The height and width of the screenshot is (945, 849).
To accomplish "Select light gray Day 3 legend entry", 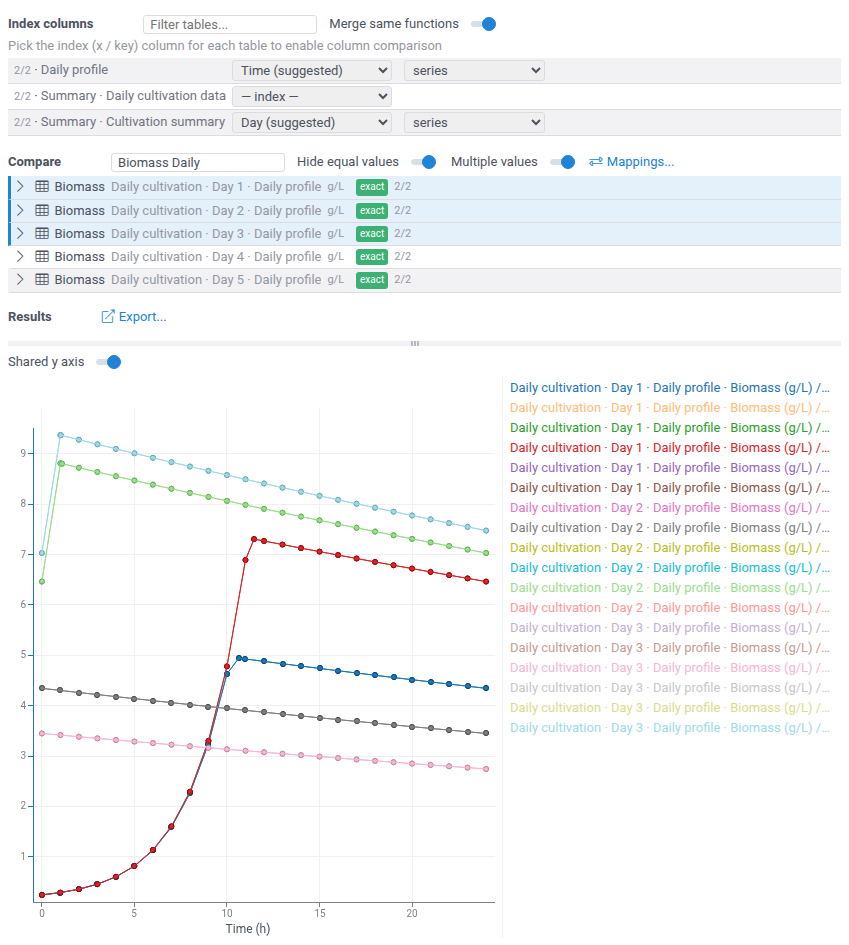I will (669, 688).
